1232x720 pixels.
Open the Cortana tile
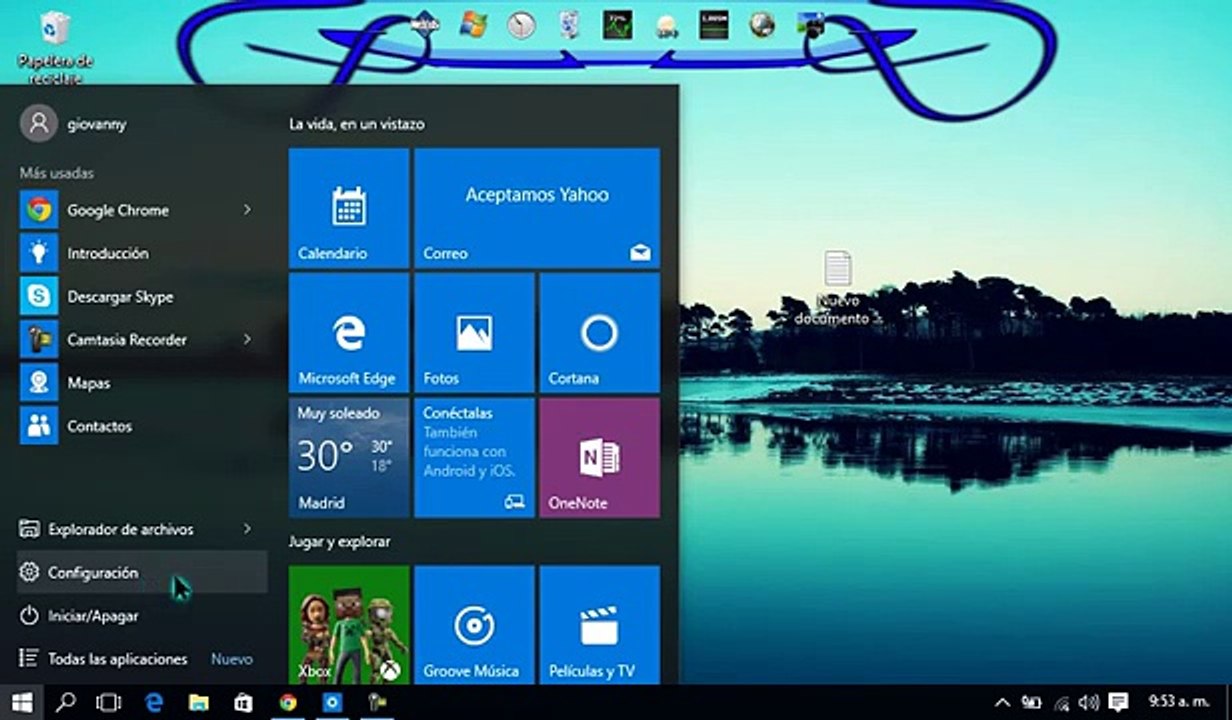point(599,333)
